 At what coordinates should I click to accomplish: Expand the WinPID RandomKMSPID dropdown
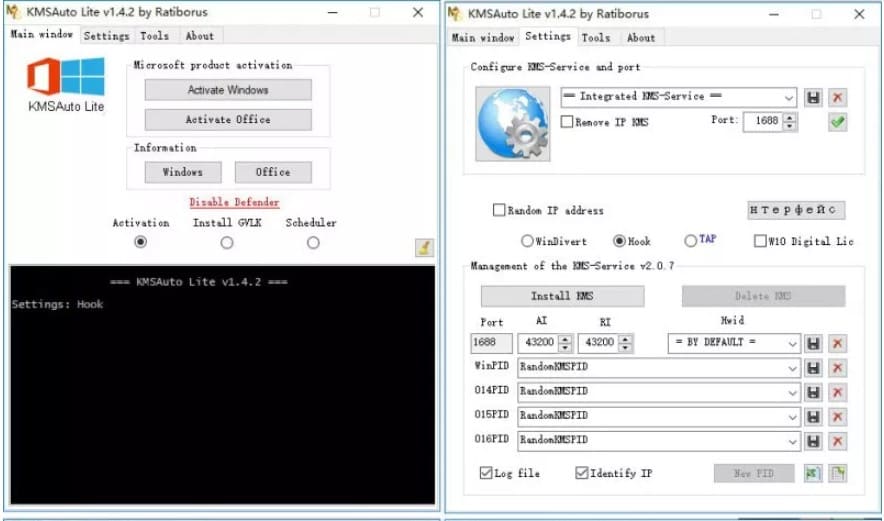(658, 368)
